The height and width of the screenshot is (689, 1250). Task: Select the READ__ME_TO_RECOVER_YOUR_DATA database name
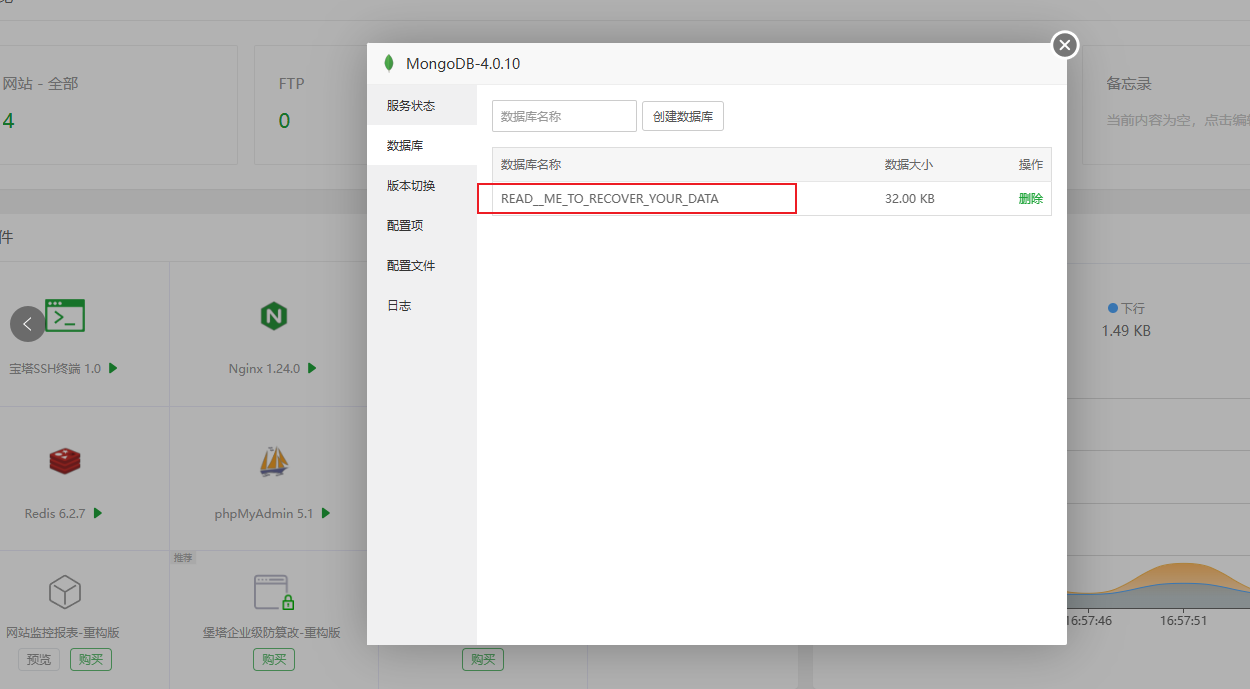pyautogui.click(x=610, y=198)
